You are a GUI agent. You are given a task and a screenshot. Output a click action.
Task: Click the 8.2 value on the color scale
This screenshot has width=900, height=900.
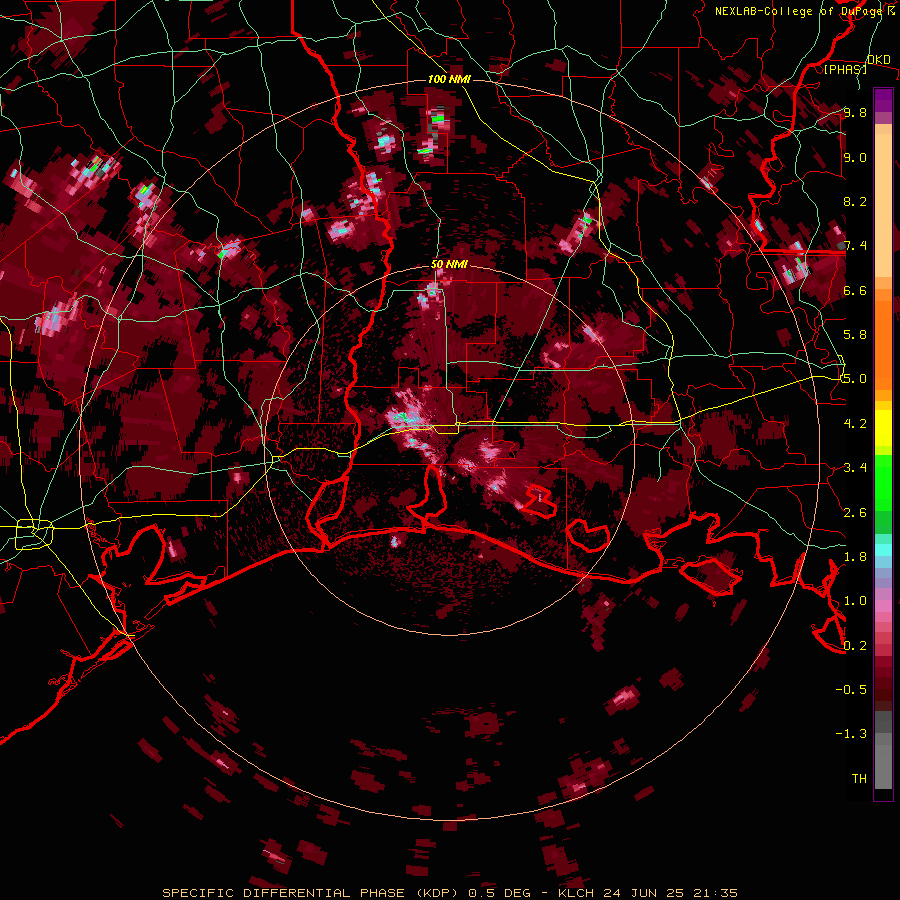(855, 201)
